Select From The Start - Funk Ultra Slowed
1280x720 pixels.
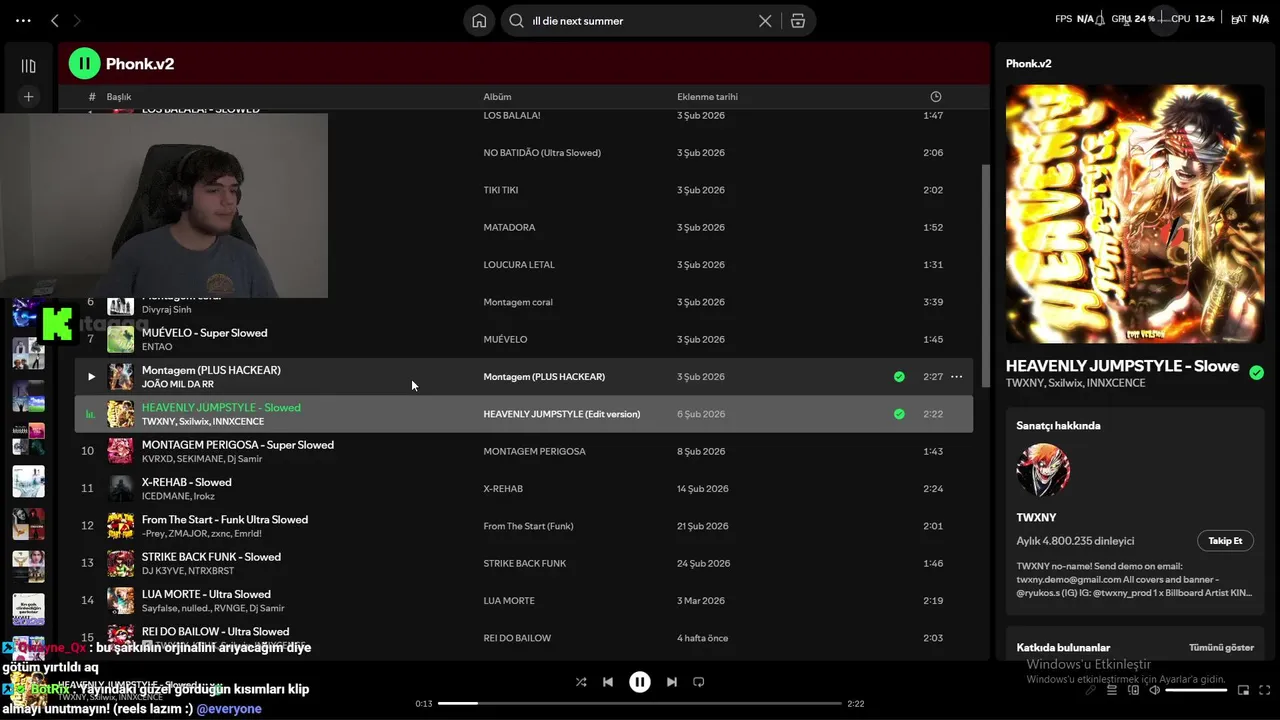click(225, 520)
